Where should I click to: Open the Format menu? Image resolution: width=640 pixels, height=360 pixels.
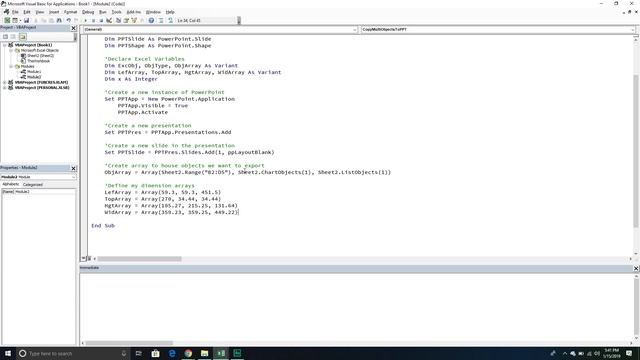click(70, 12)
